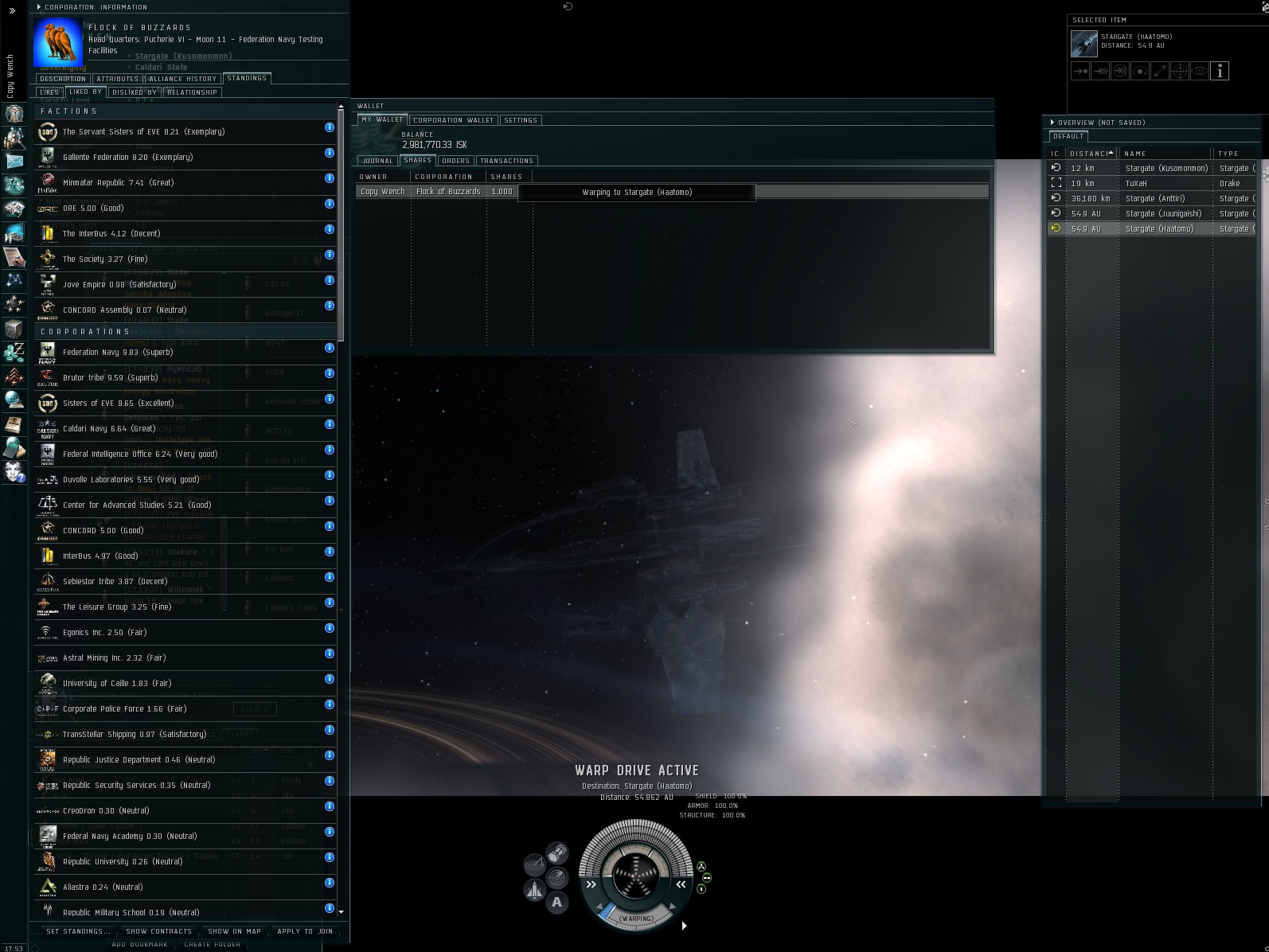
Task: Toggle the middle green HUD module icon
Action: pos(707,878)
